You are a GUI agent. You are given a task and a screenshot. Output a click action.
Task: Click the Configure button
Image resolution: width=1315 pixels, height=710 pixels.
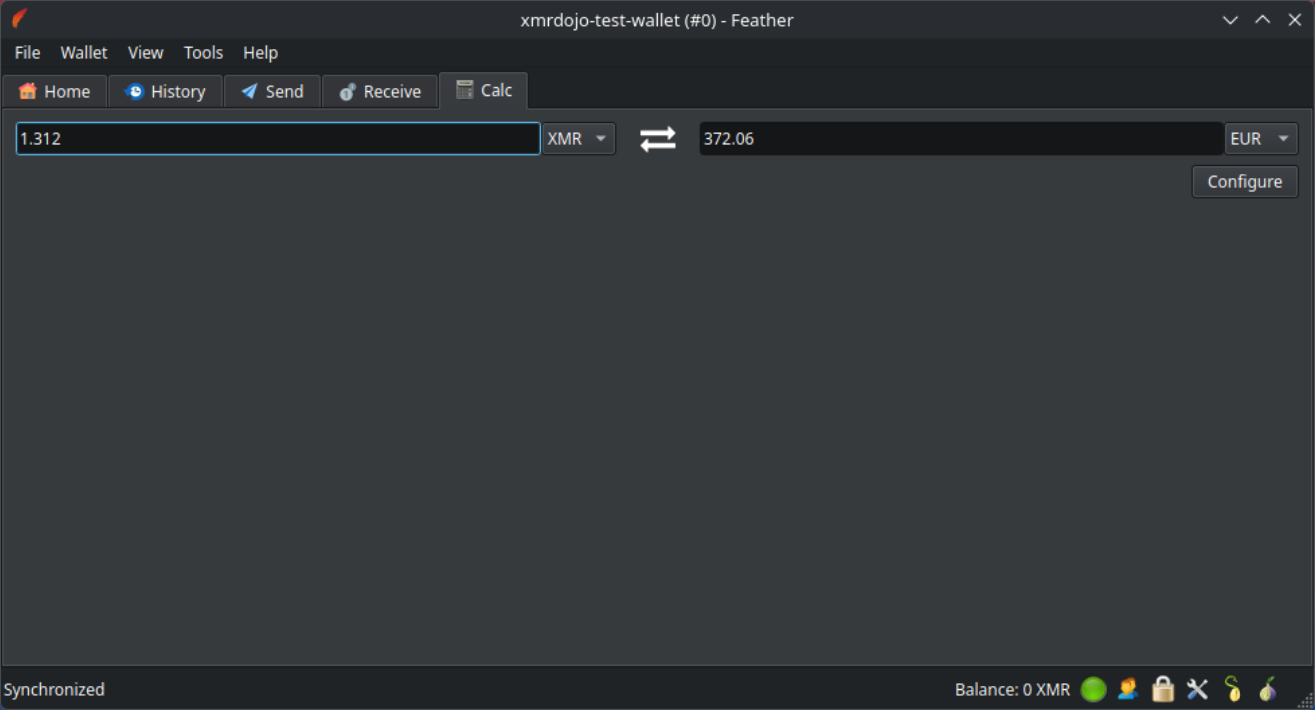tap(1245, 181)
